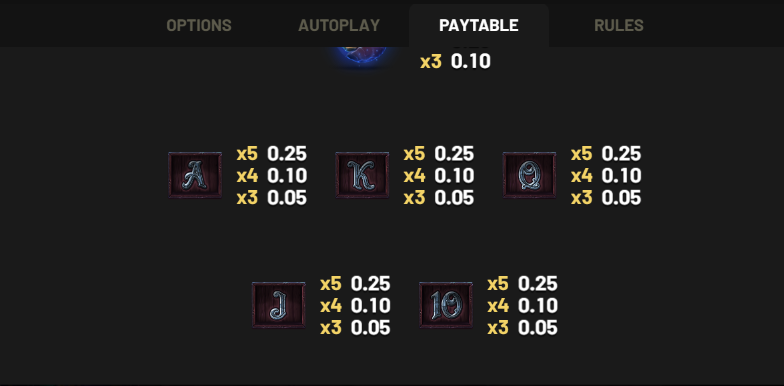The image size is (784, 386).
Task: Click the x4 payout for Q symbol
Action: pos(606,176)
